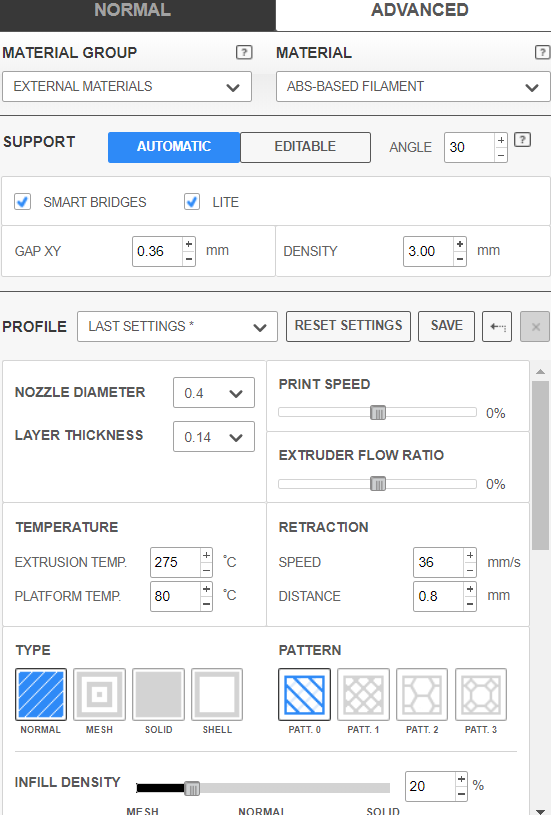The image size is (551, 815).
Task: Open the Material Group dropdown
Action: pos(127,86)
